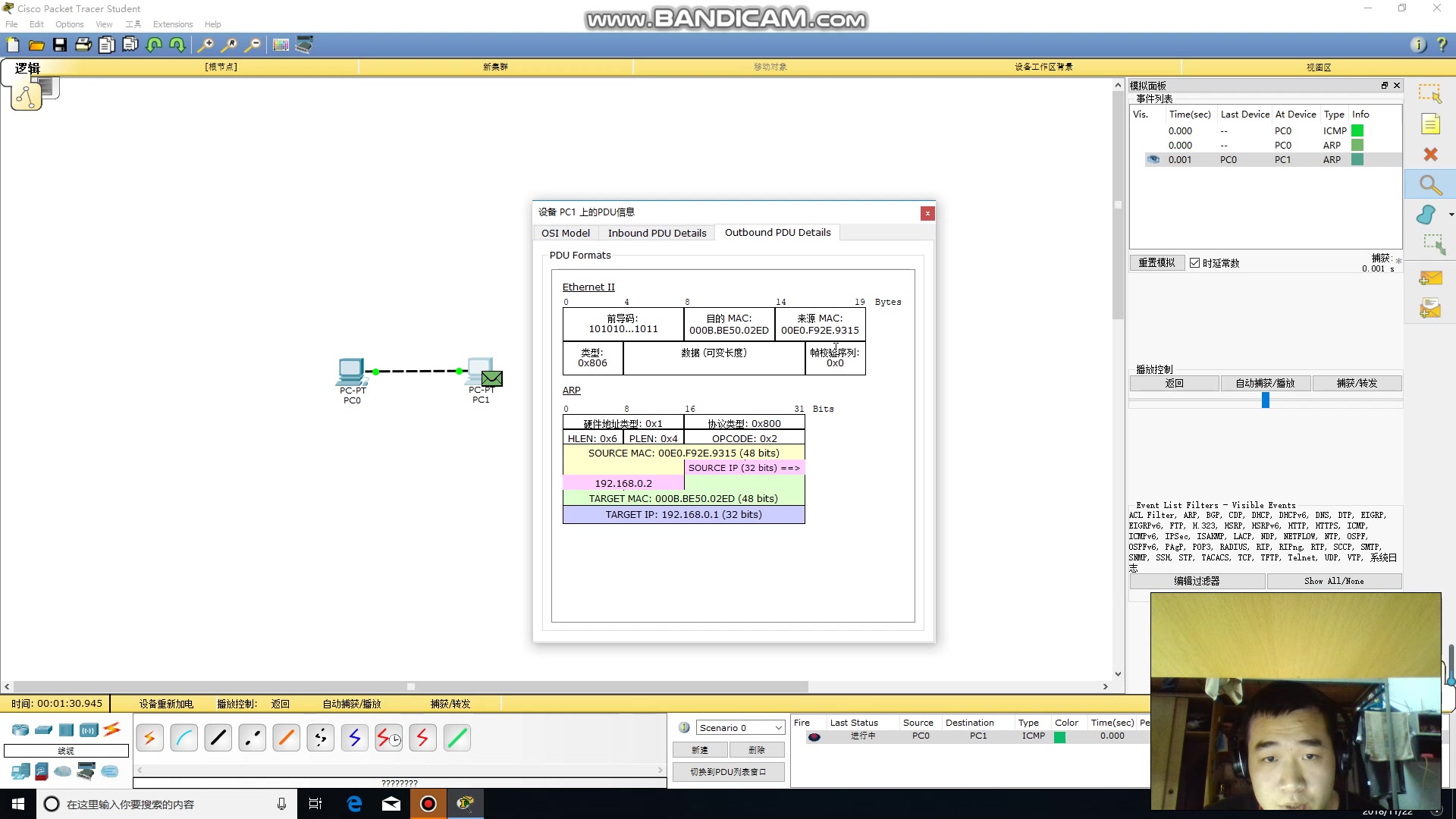Image resolution: width=1456 pixels, height=819 pixels.
Task: Toggle visibility eye on PC0-PC1 ARP event
Action: [1153, 160]
